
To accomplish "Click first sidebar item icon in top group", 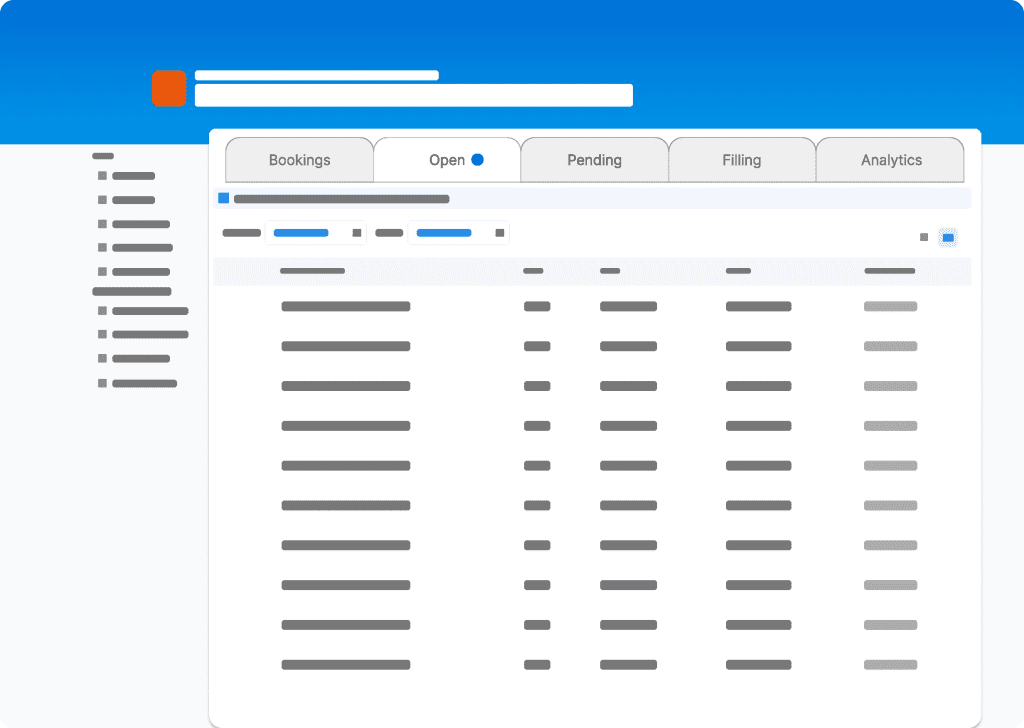I will point(102,176).
